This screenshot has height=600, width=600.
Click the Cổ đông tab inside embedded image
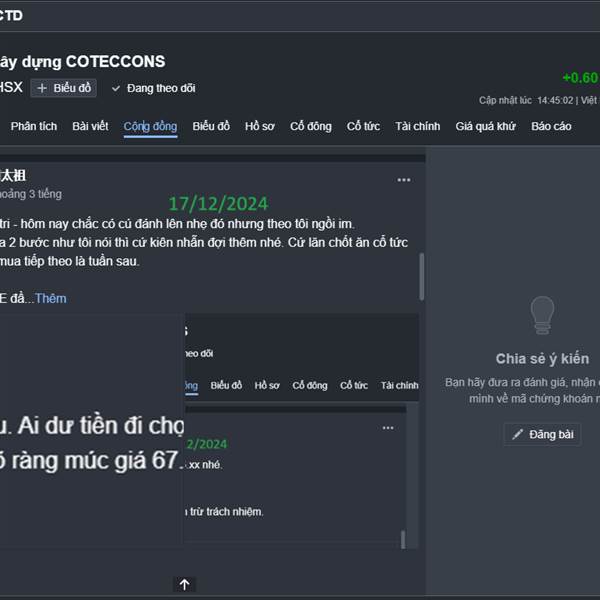[310, 385]
